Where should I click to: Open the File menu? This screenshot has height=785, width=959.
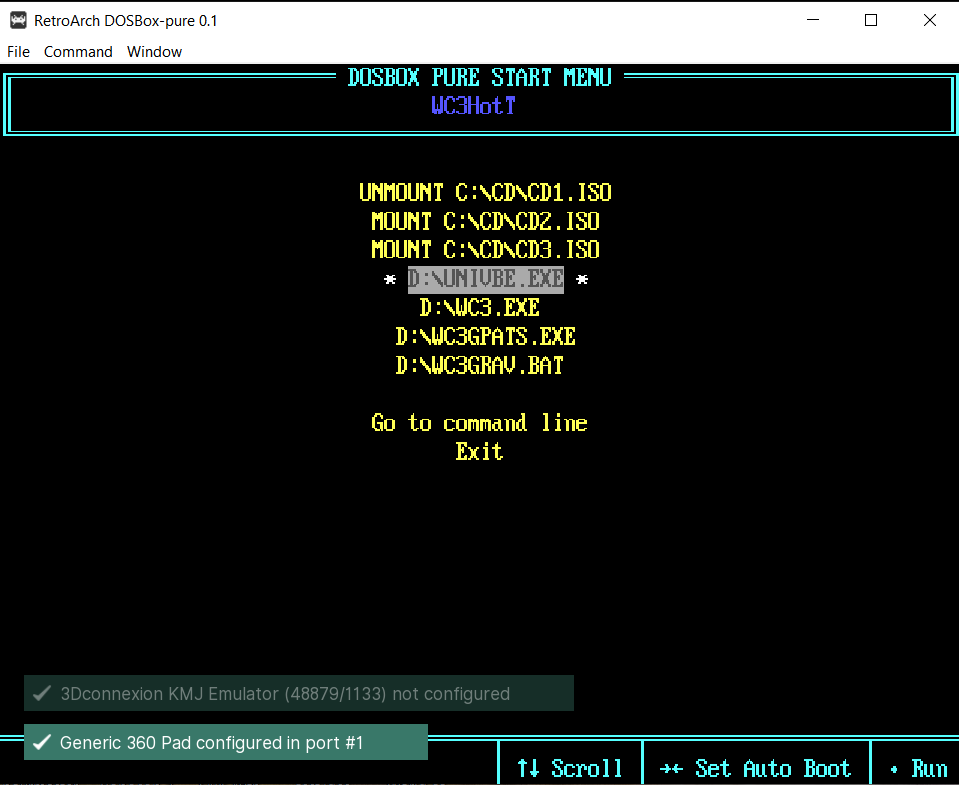[18, 51]
